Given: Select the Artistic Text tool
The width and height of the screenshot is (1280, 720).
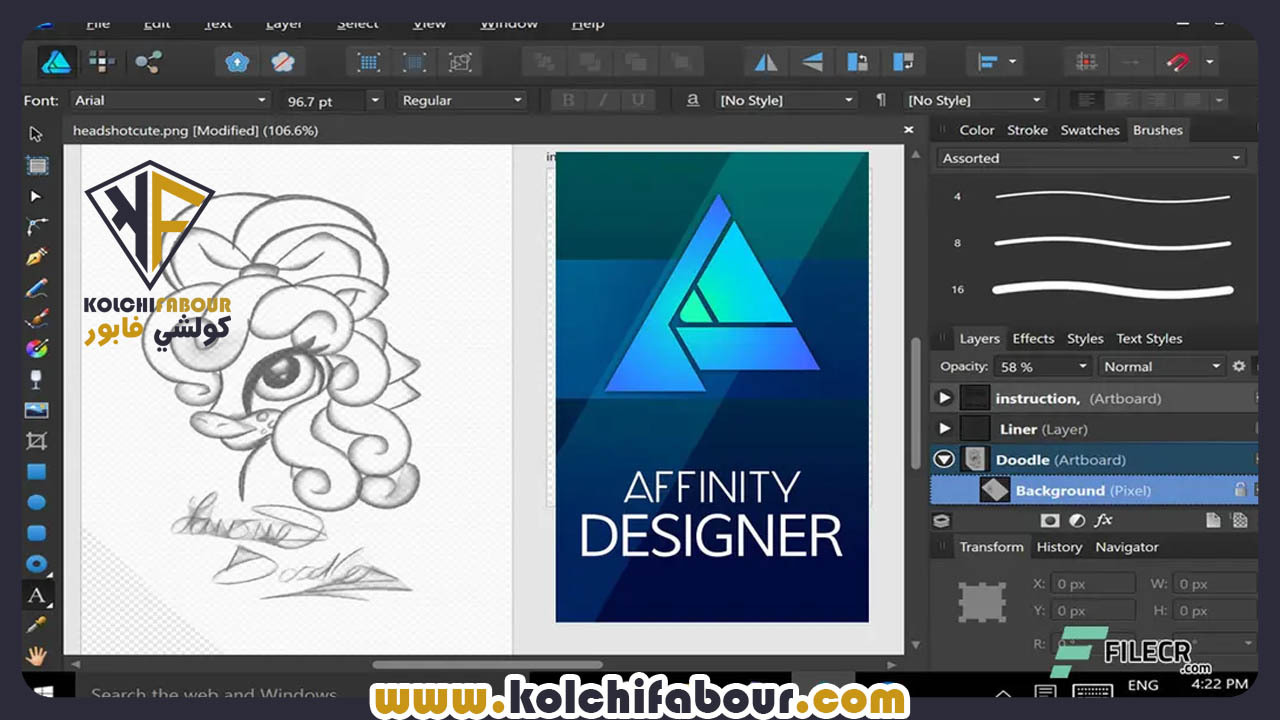Looking at the screenshot, I should point(37,596).
